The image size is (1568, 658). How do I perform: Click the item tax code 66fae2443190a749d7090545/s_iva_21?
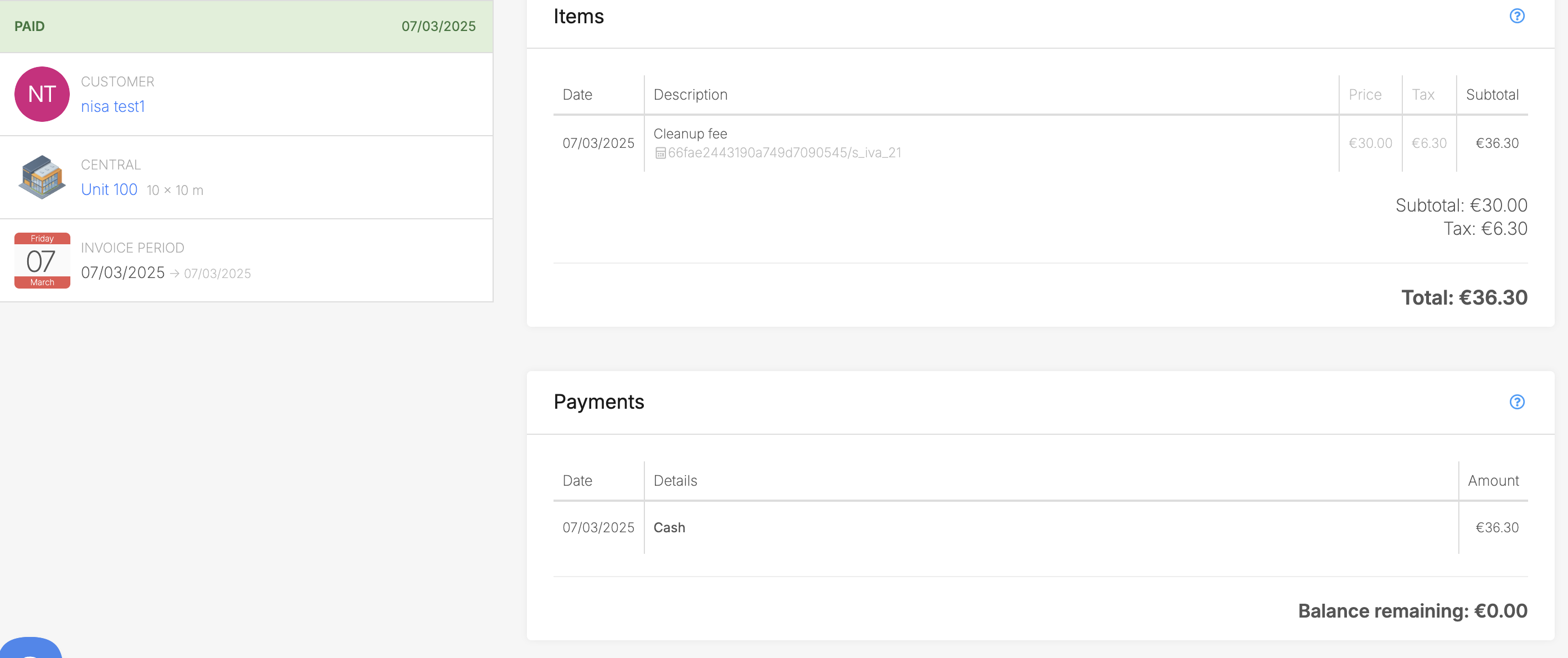(784, 153)
